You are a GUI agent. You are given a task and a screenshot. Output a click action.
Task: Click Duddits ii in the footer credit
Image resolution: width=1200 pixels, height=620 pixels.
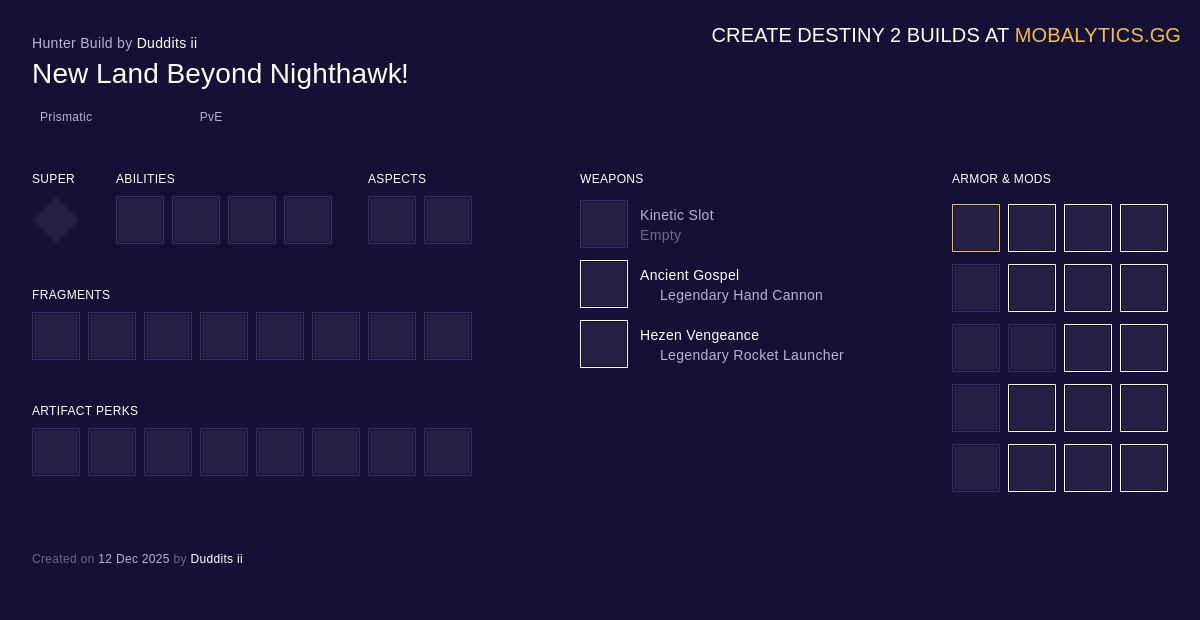point(216,559)
